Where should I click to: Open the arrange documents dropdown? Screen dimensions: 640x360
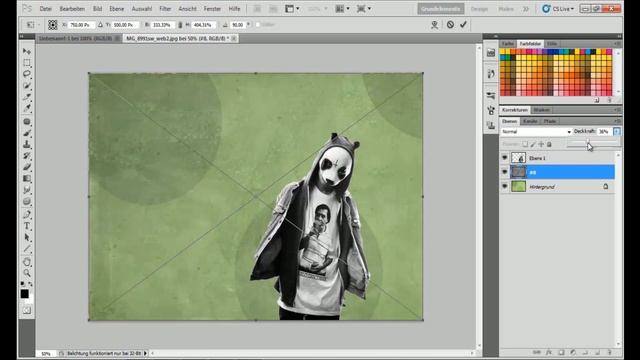click(x=342, y=9)
